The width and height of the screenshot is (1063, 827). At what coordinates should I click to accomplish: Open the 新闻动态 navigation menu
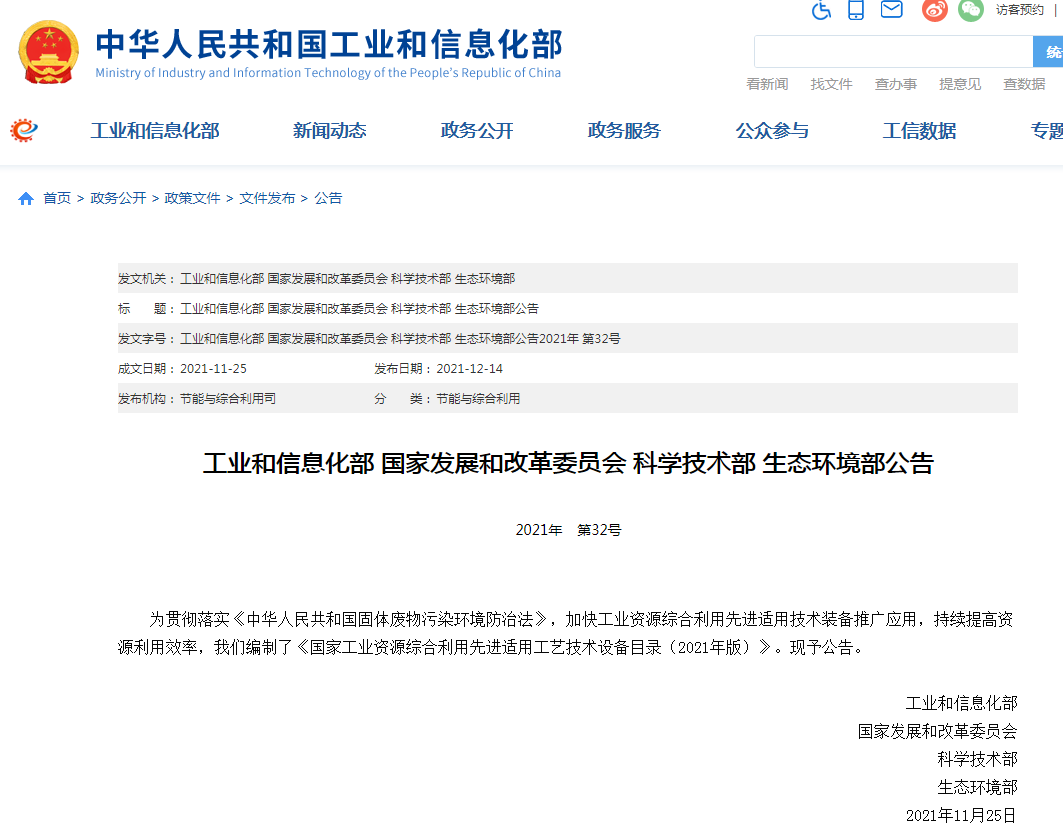click(329, 131)
